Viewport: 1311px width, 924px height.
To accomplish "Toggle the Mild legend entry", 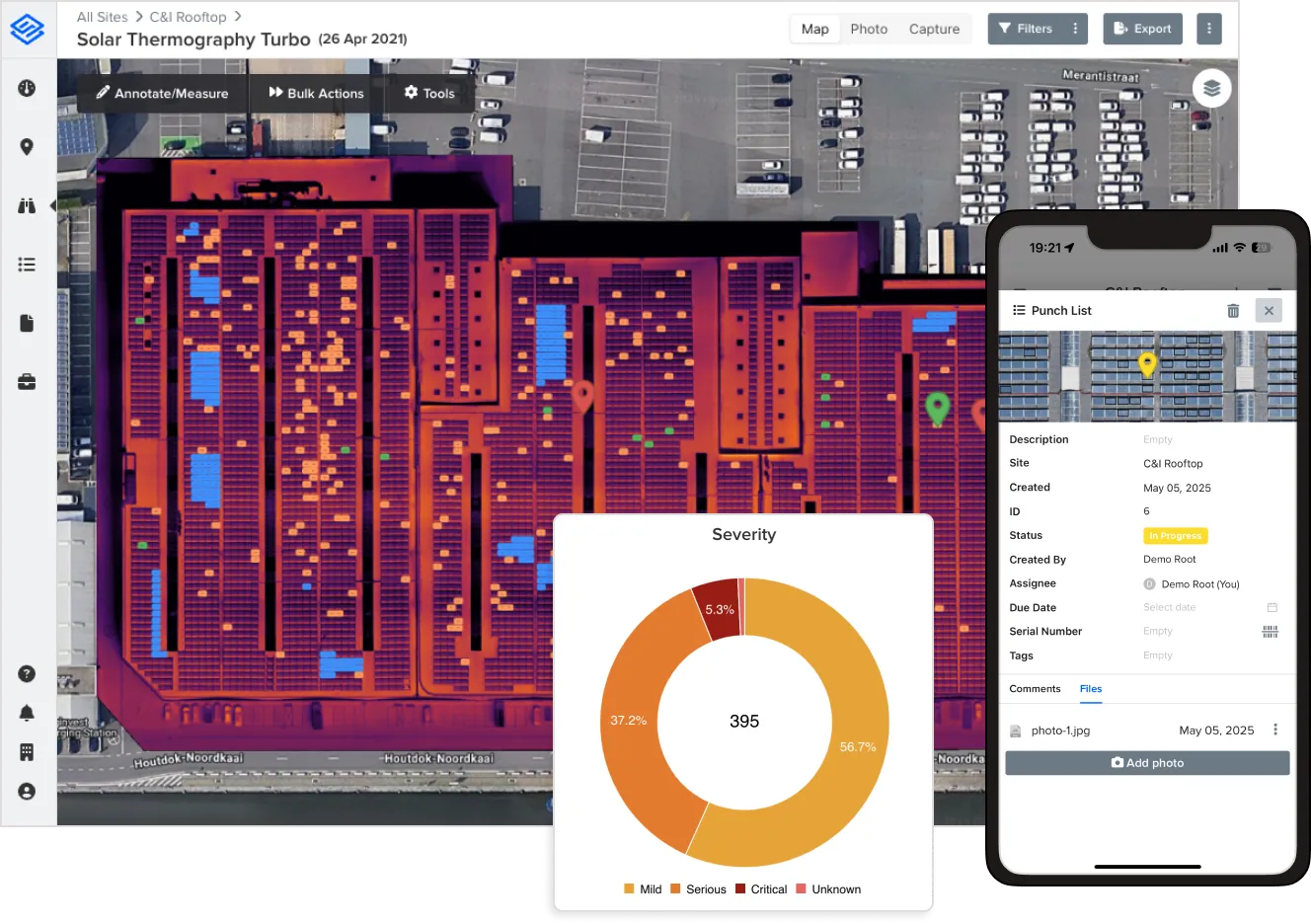I will click(643, 889).
